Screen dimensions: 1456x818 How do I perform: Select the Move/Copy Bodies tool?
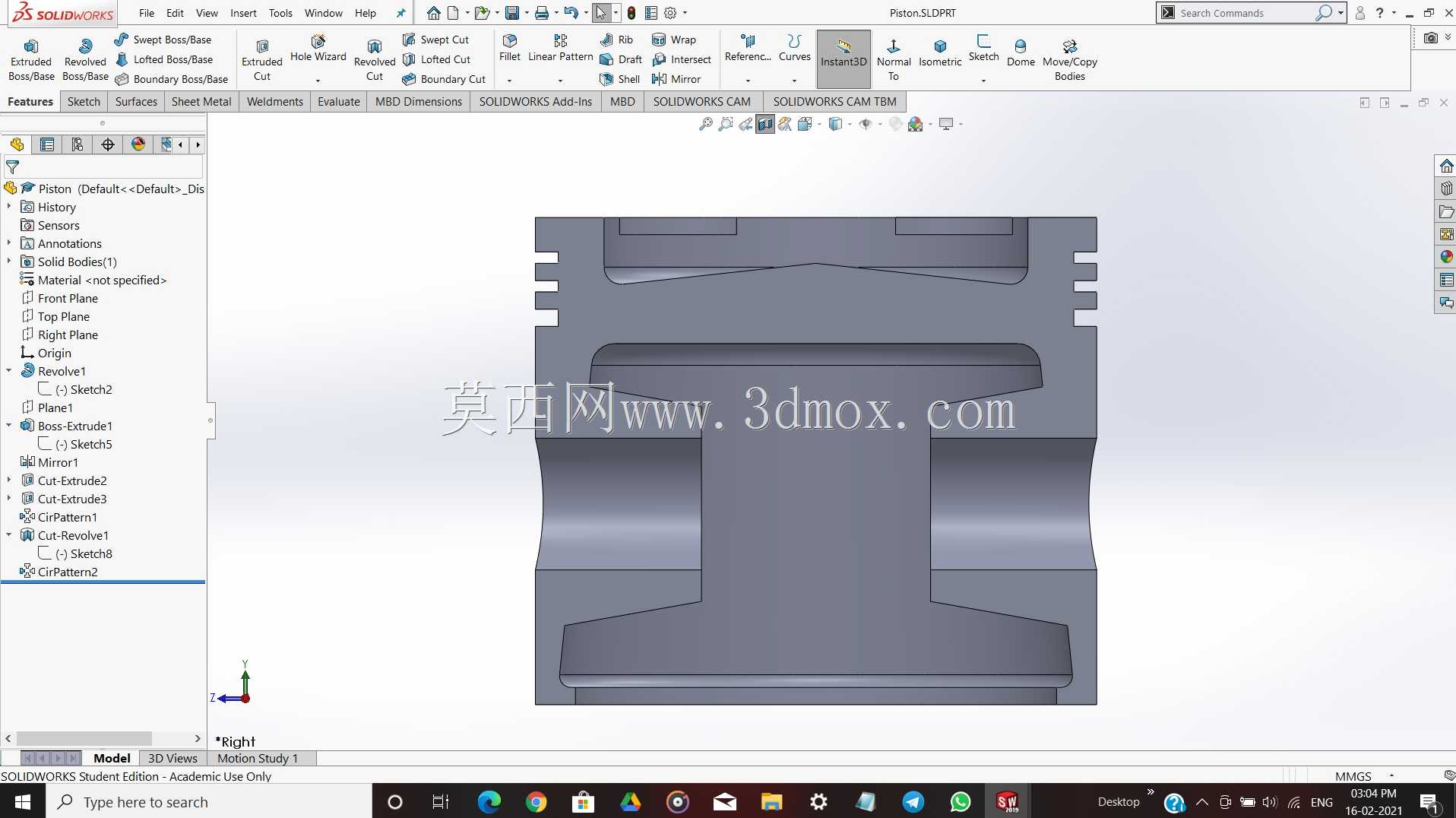tap(1070, 59)
